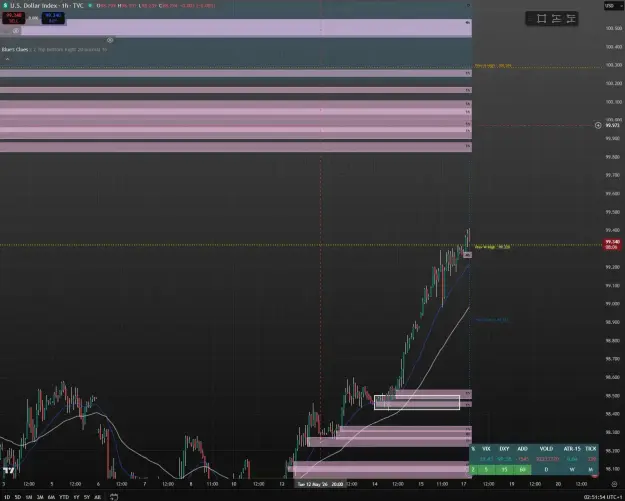The height and width of the screenshot is (501, 625).
Task: Click the third icon in the floating drawing toolbar
Action: pos(556,19)
